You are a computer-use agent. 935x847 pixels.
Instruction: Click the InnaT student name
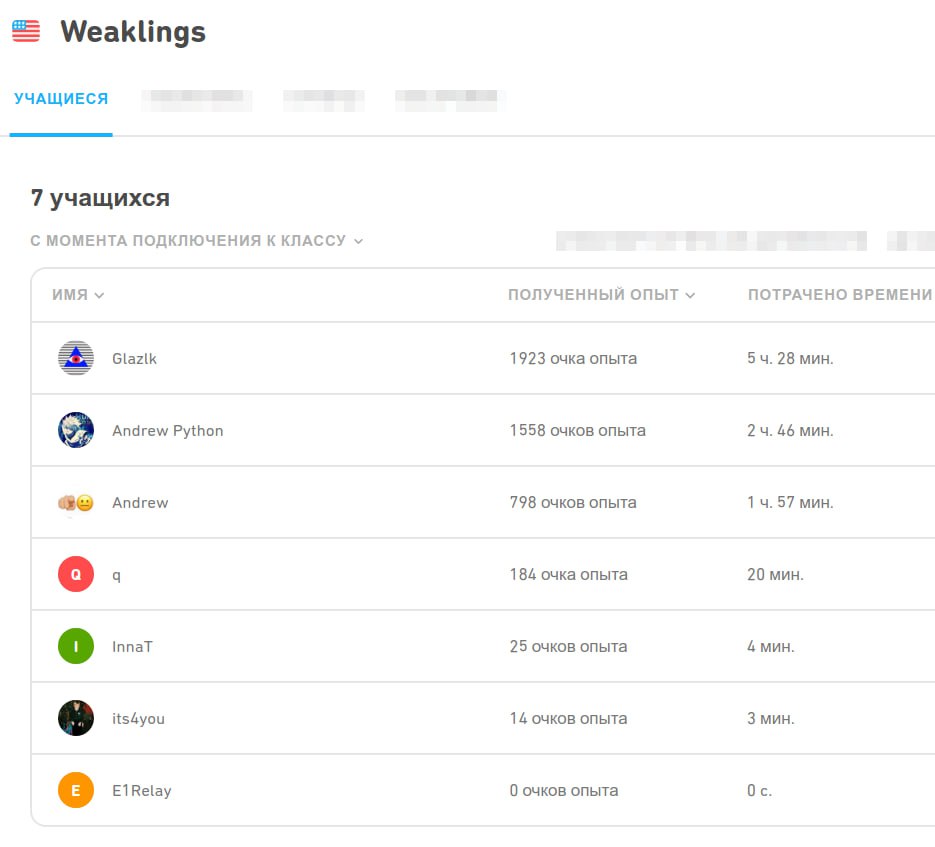(132, 646)
